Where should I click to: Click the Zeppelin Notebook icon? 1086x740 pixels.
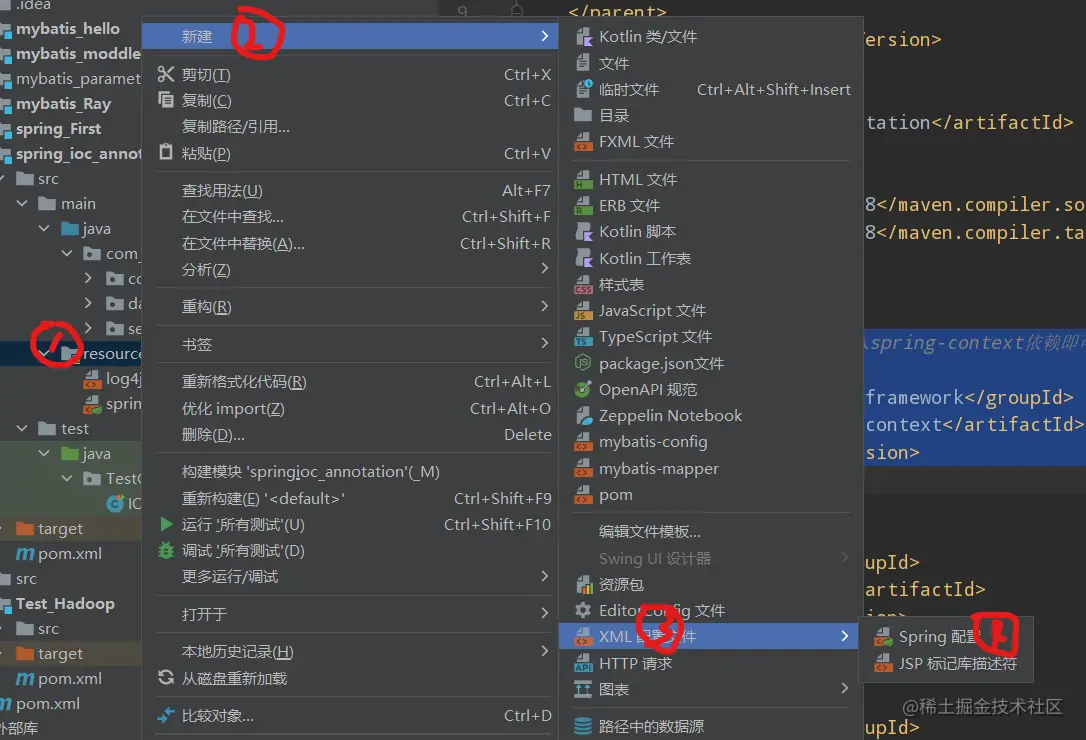[584, 416]
